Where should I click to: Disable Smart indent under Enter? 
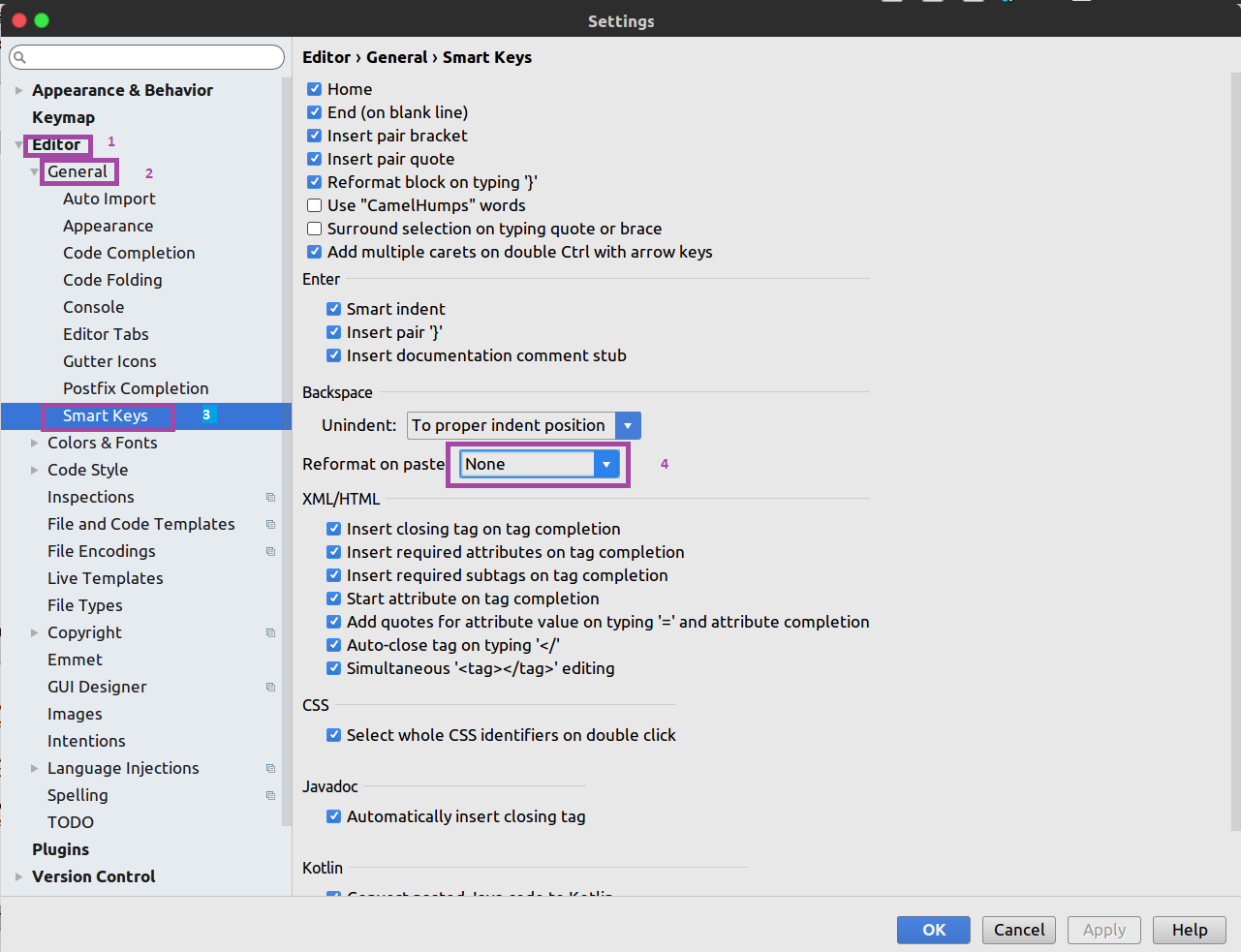click(333, 309)
